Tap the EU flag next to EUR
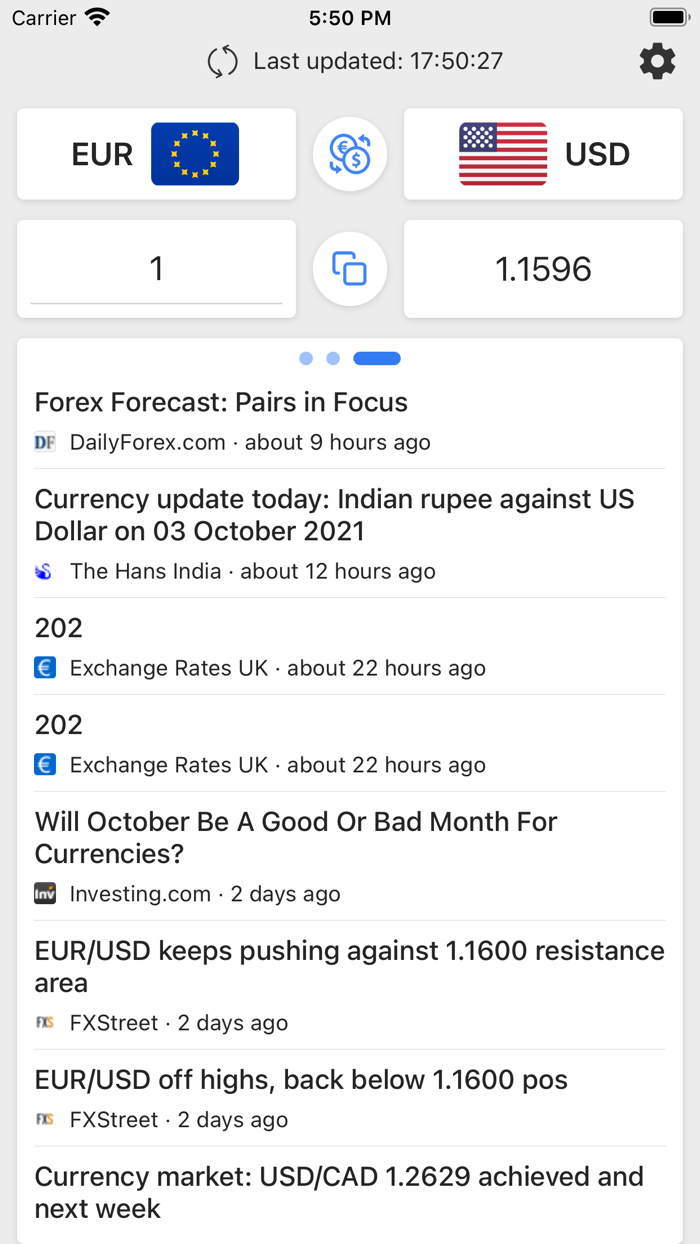The height and width of the screenshot is (1244, 700). click(194, 154)
